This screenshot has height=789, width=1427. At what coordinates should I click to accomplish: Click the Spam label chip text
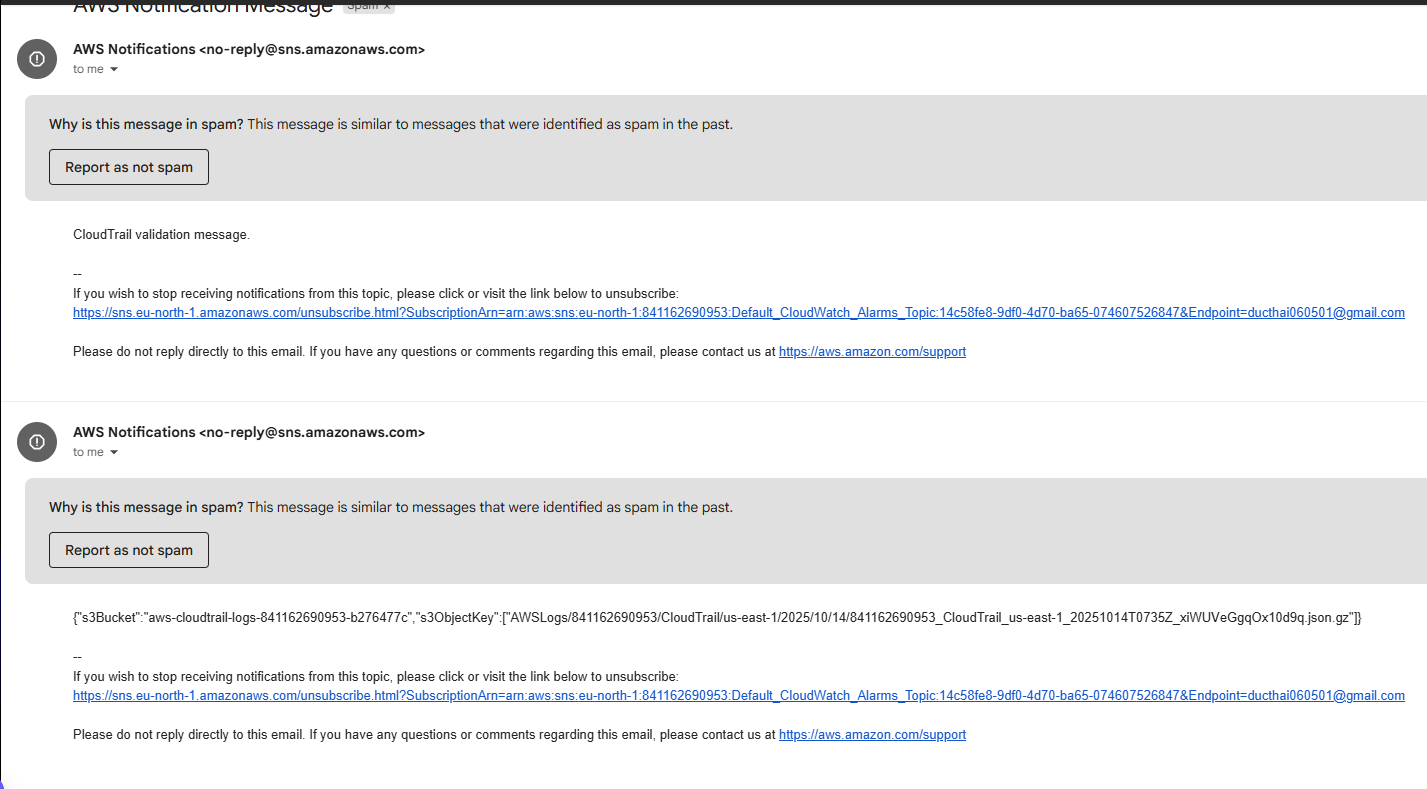tap(362, 6)
